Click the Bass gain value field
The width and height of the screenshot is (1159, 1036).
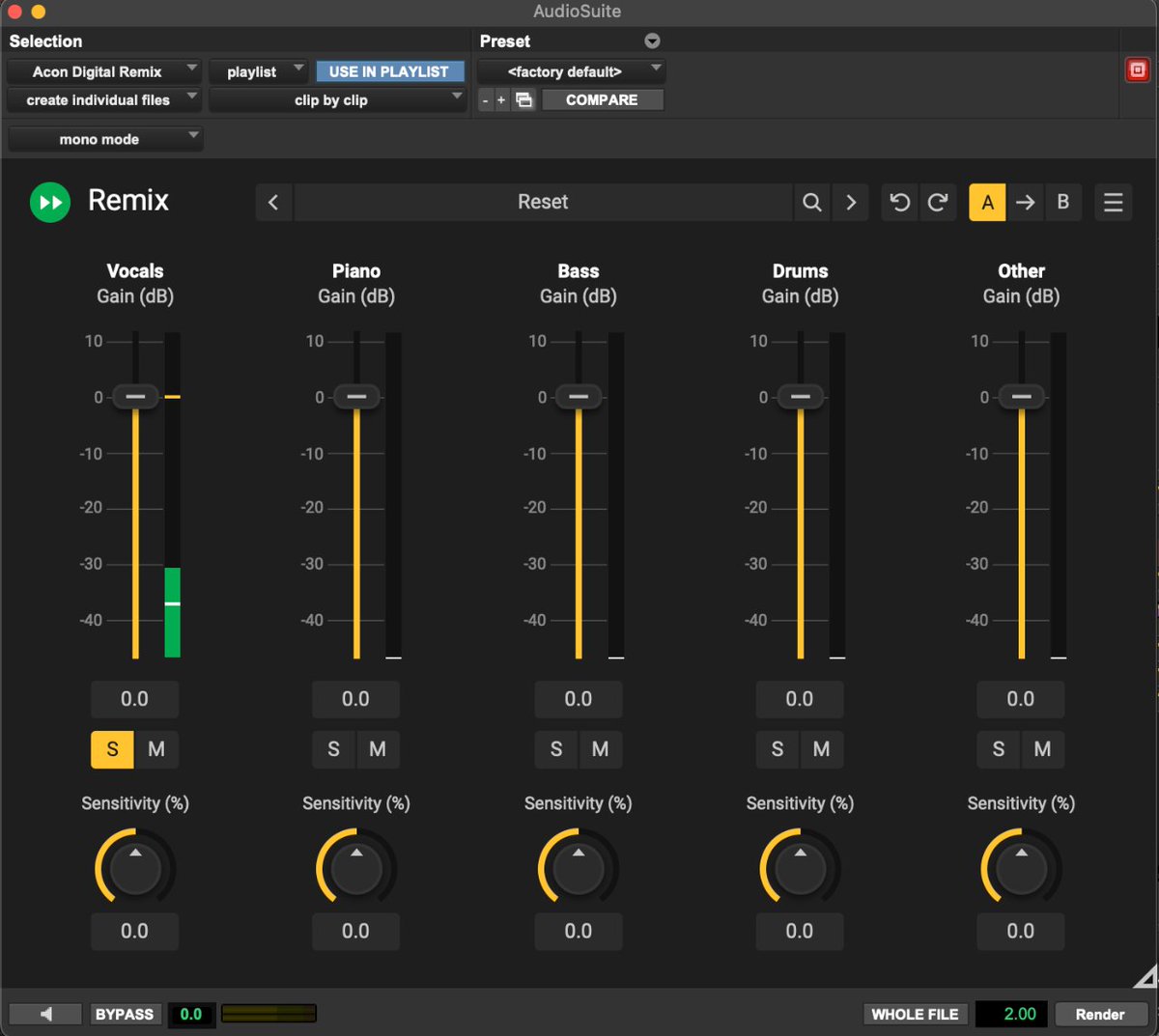click(x=579, y=699)
